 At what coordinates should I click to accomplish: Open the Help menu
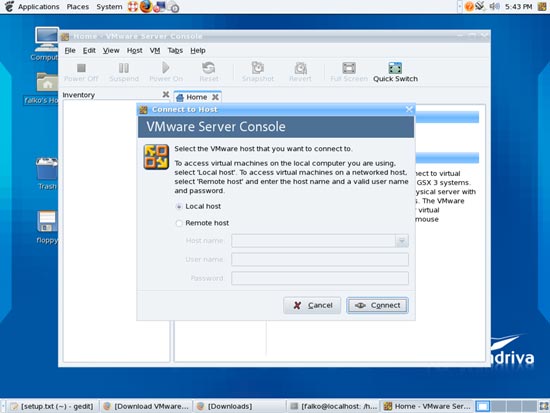pyautogui.click(x=198, y=51)
